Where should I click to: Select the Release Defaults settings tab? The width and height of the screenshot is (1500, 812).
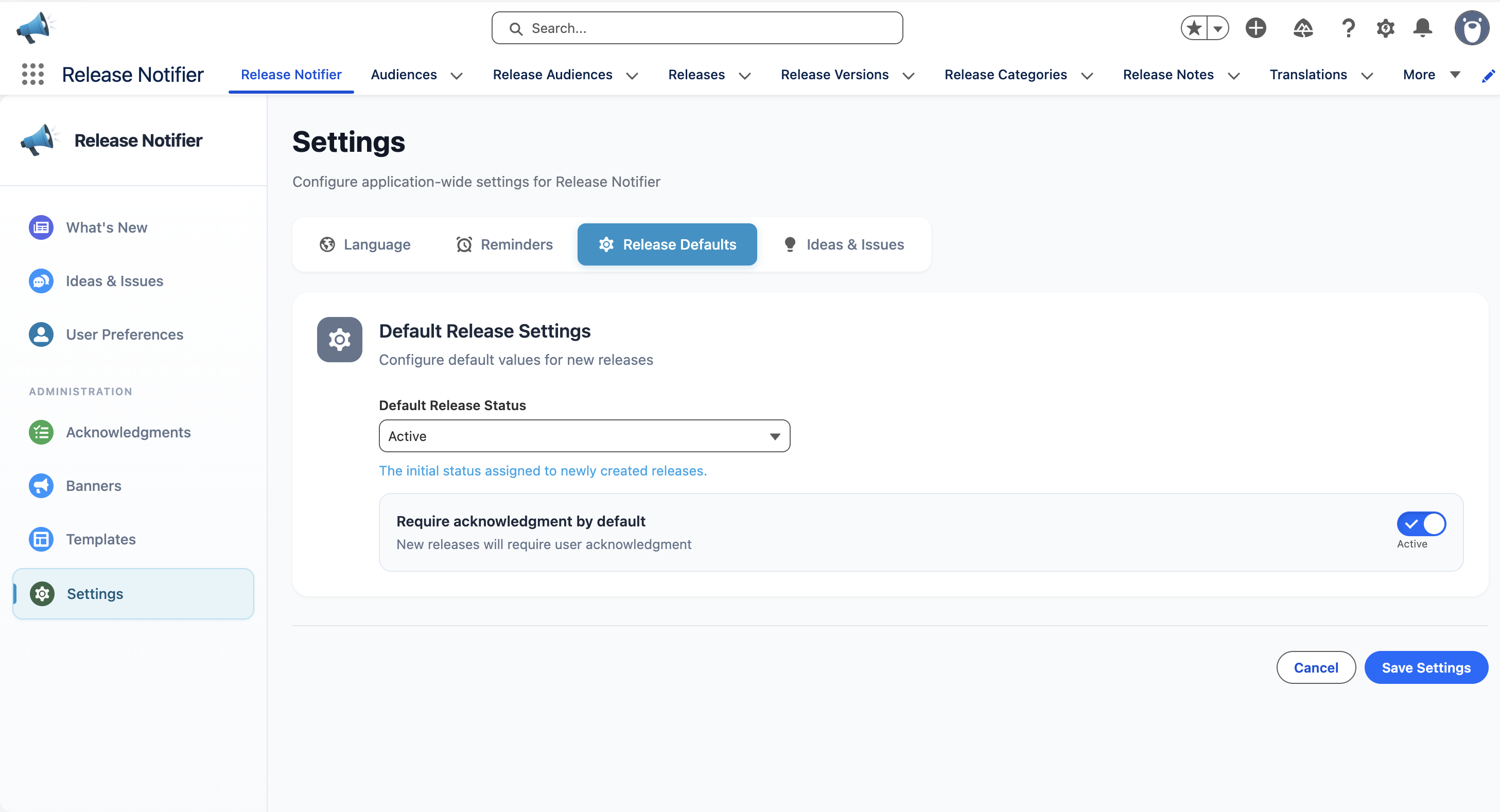coord(667,244)
